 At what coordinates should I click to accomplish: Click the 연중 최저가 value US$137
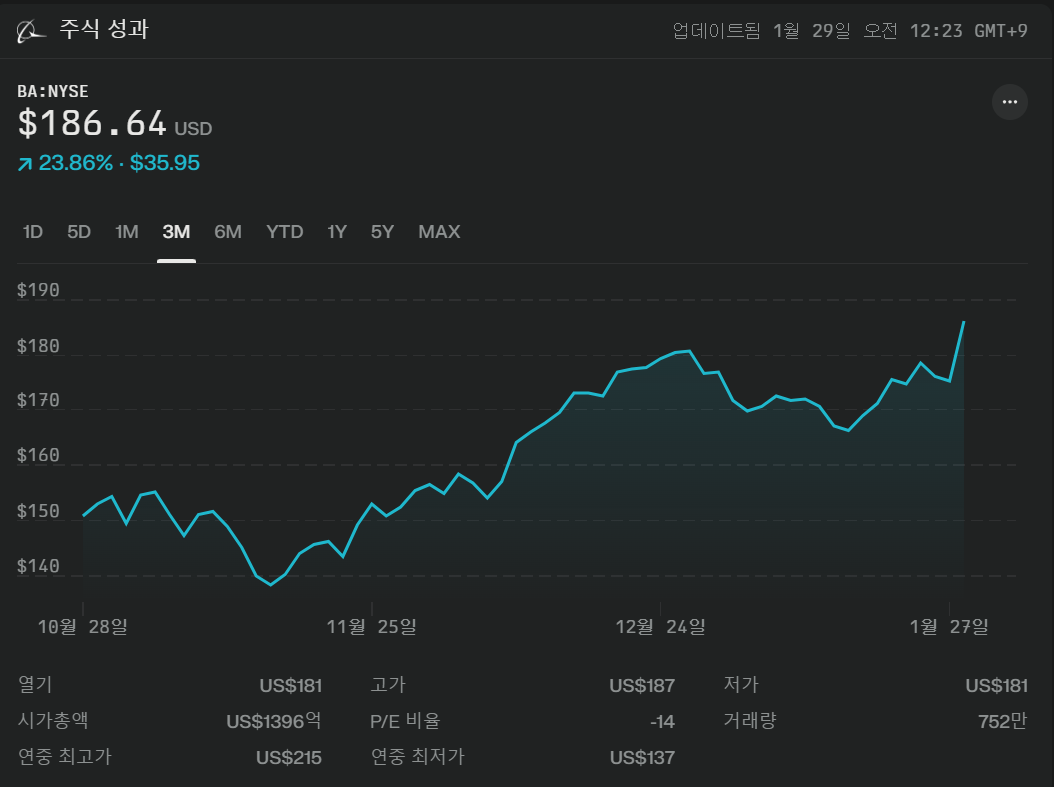[x=642, y=757]
